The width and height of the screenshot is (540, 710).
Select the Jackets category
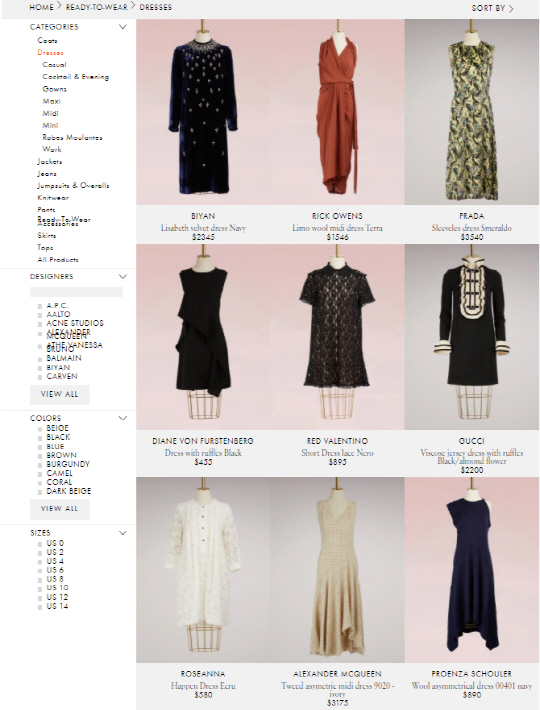point(50,161)
